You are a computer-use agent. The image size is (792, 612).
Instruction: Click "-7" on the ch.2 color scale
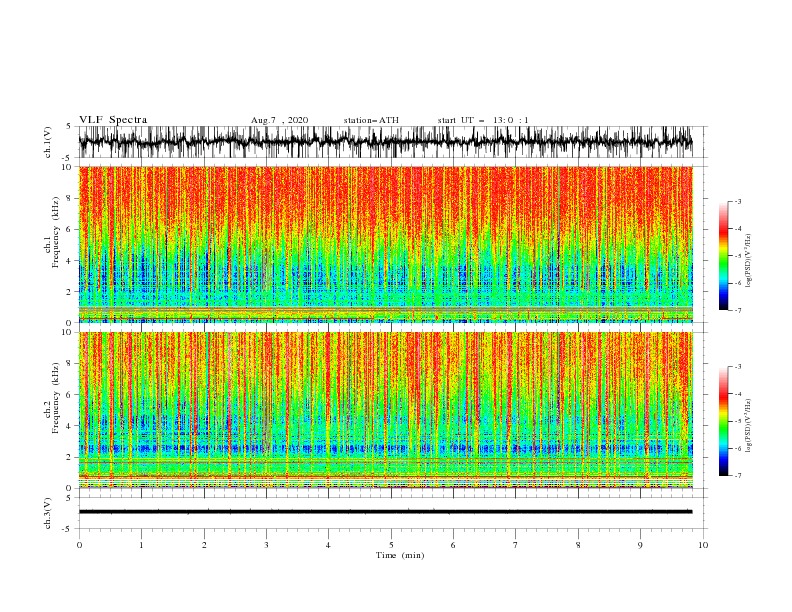(x=737, y=476)
